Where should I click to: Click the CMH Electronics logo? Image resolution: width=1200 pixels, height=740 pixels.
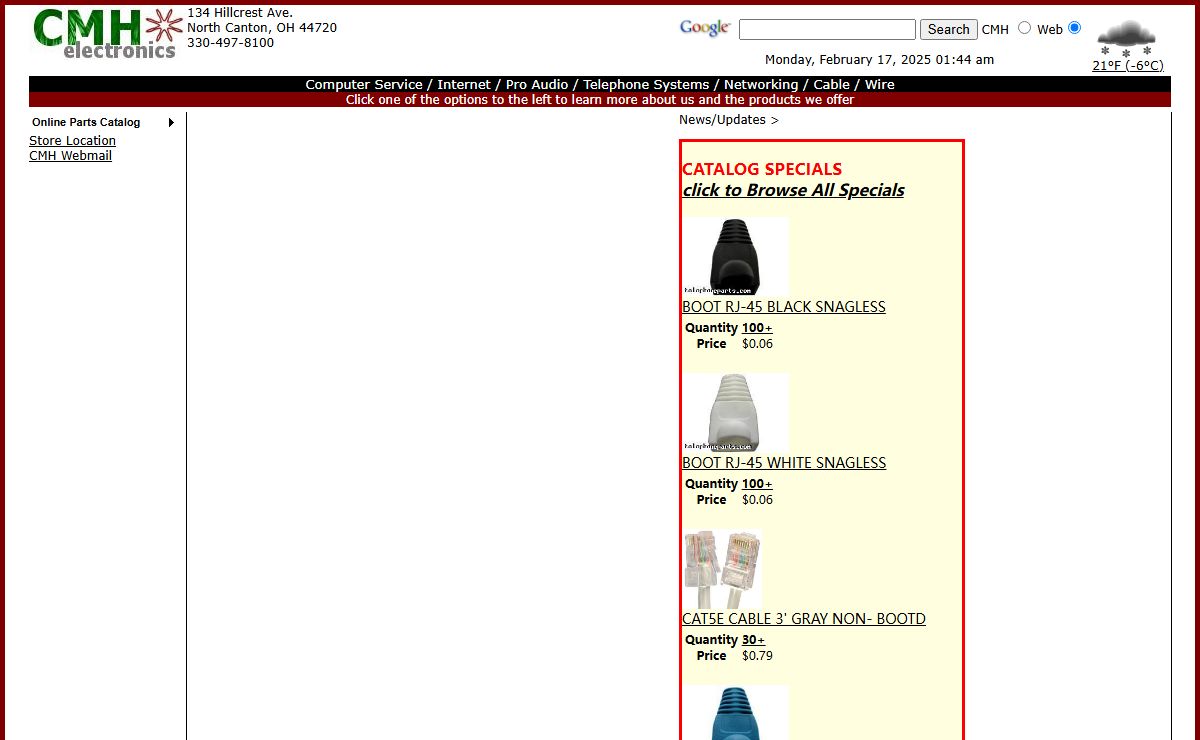pos(108,34)
